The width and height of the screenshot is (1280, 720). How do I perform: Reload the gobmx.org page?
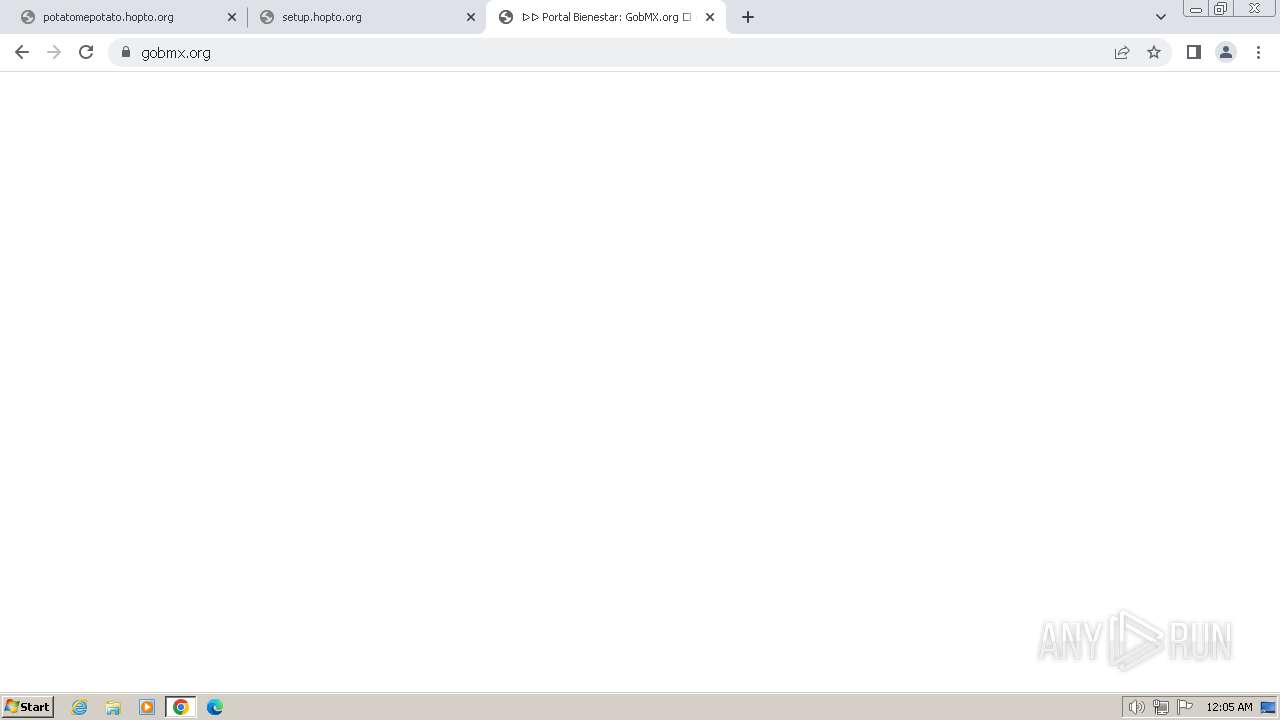[86, 52]
